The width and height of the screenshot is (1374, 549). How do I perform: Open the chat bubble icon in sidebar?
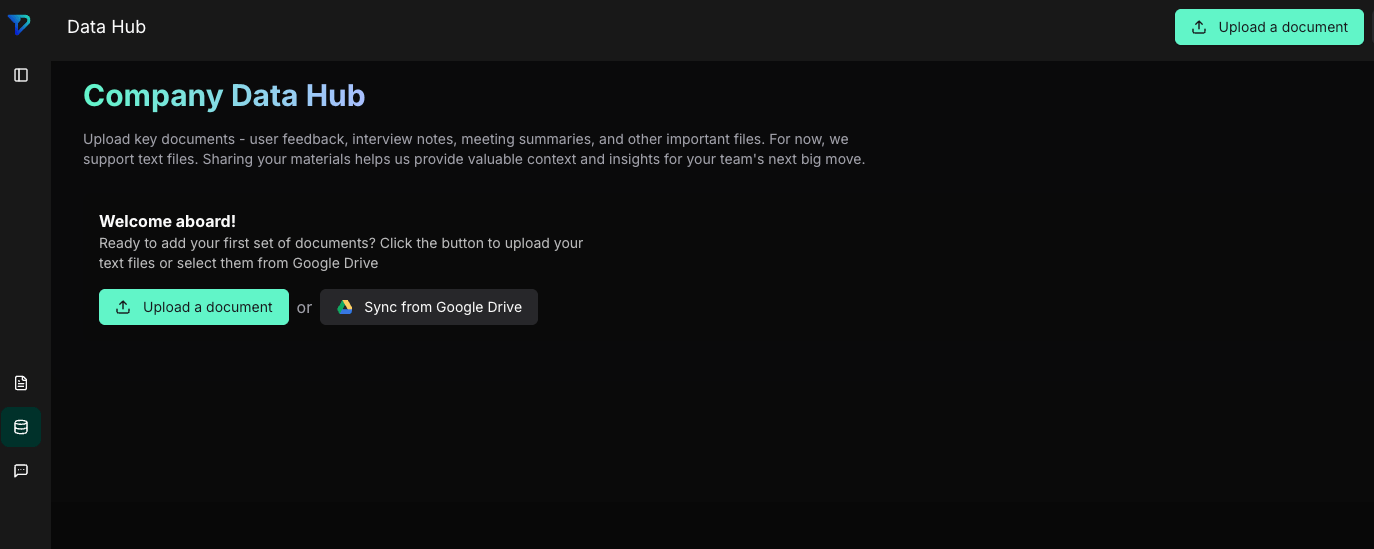coord(21,471)
